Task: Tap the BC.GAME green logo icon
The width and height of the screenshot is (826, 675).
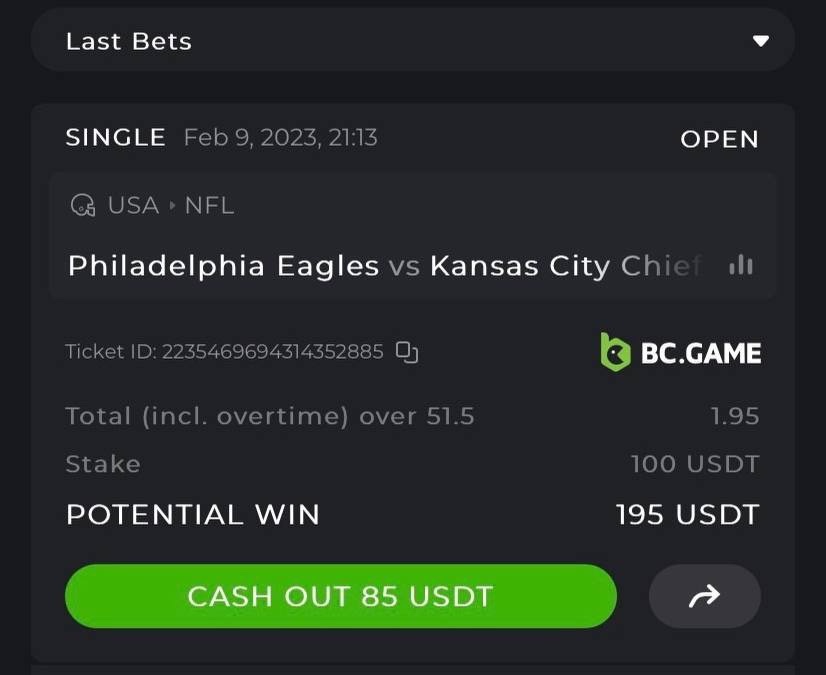Action: pos(614,352)
